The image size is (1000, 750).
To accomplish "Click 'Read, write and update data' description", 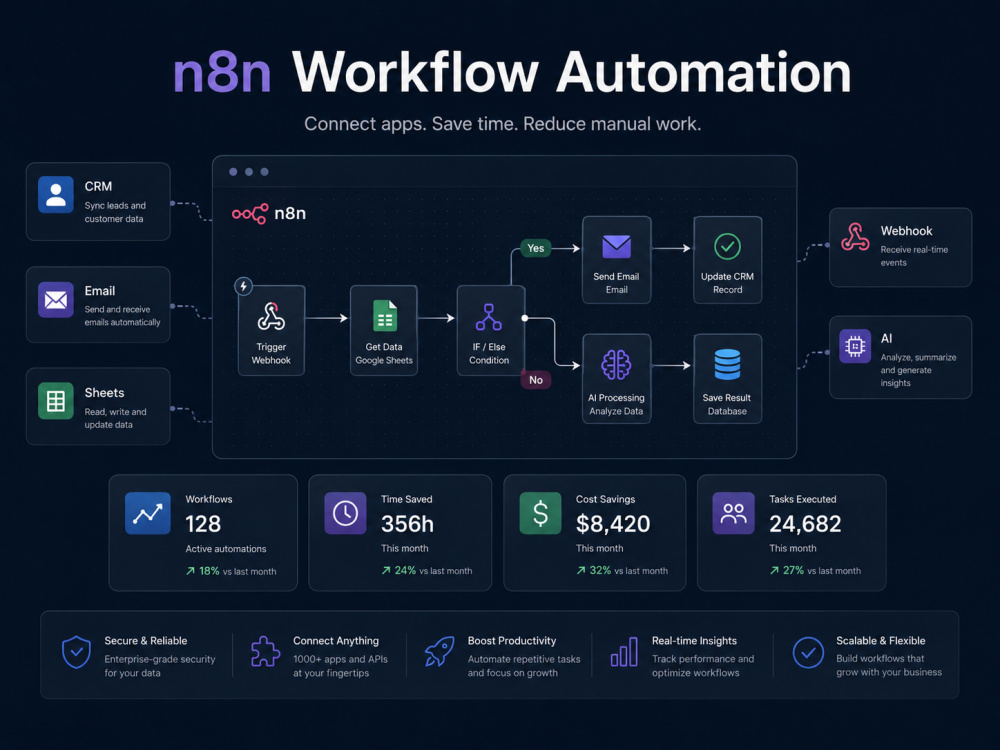I will [115, 418].
